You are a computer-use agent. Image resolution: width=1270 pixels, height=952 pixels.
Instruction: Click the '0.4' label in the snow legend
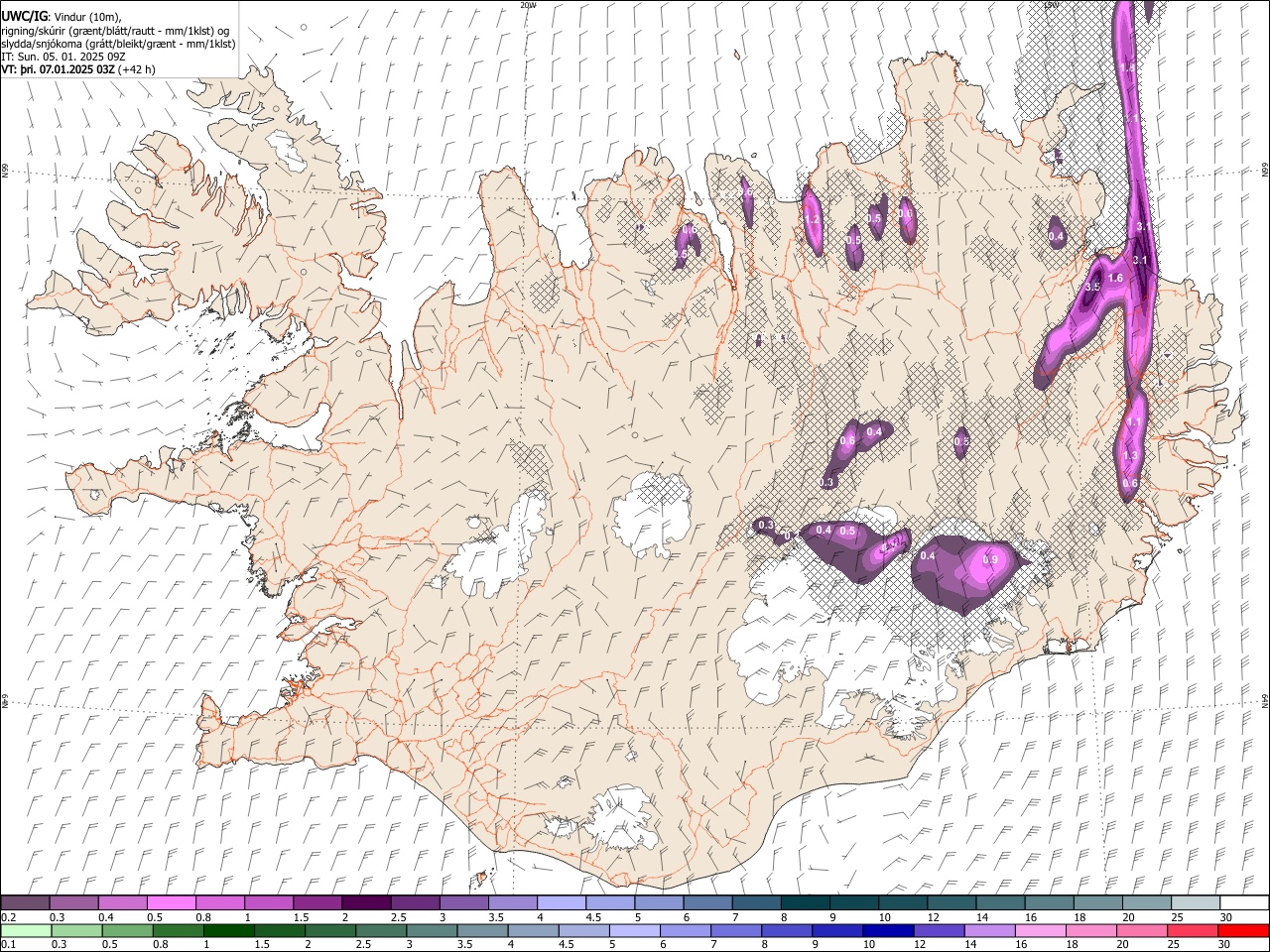pos(106,917)
